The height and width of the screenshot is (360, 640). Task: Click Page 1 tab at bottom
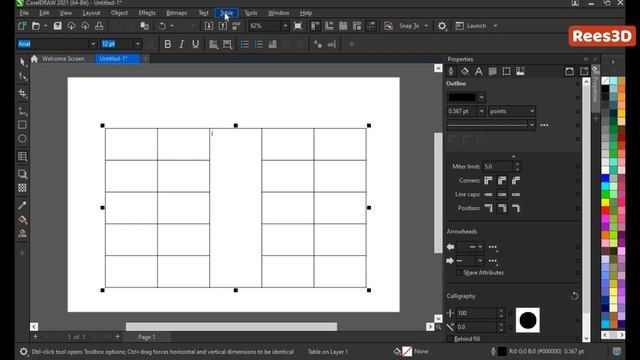(147, 337)
